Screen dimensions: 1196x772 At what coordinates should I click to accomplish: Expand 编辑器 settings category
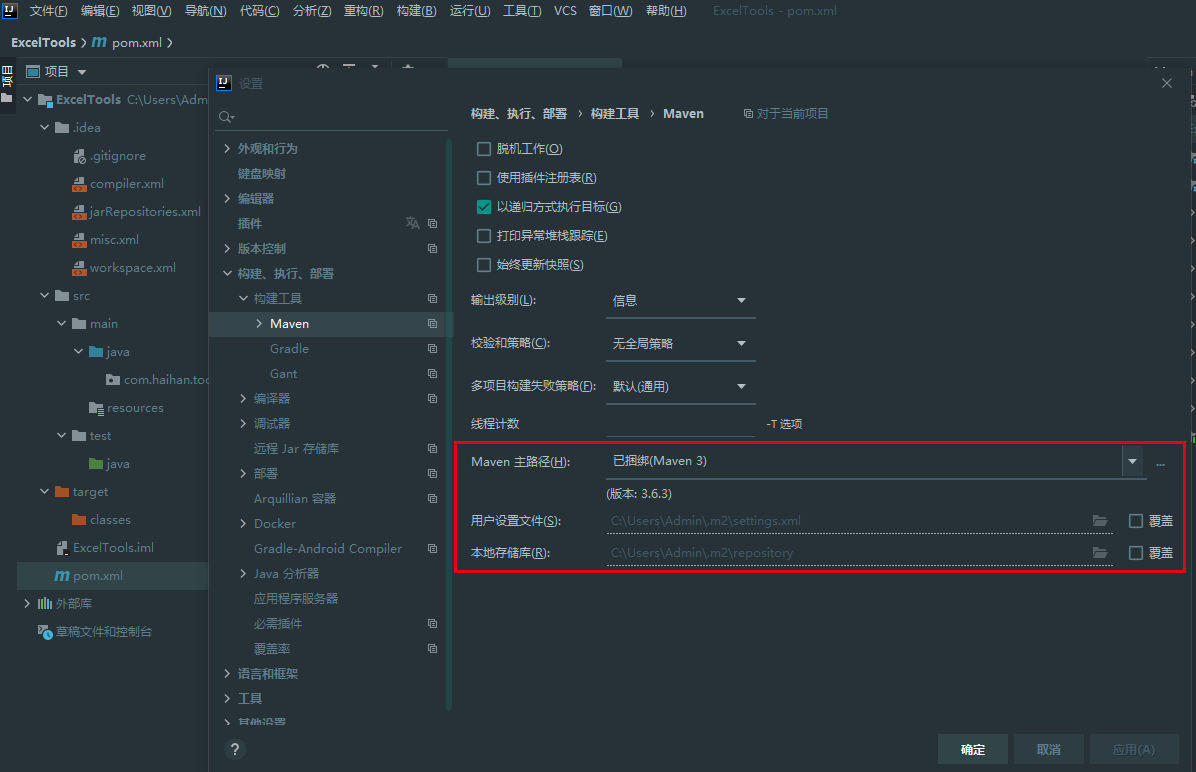227,198
